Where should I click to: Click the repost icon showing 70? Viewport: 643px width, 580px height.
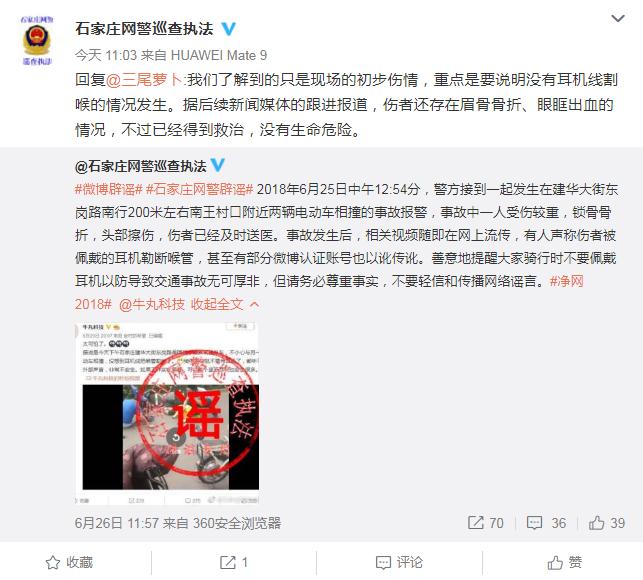[x=486, y=523]
